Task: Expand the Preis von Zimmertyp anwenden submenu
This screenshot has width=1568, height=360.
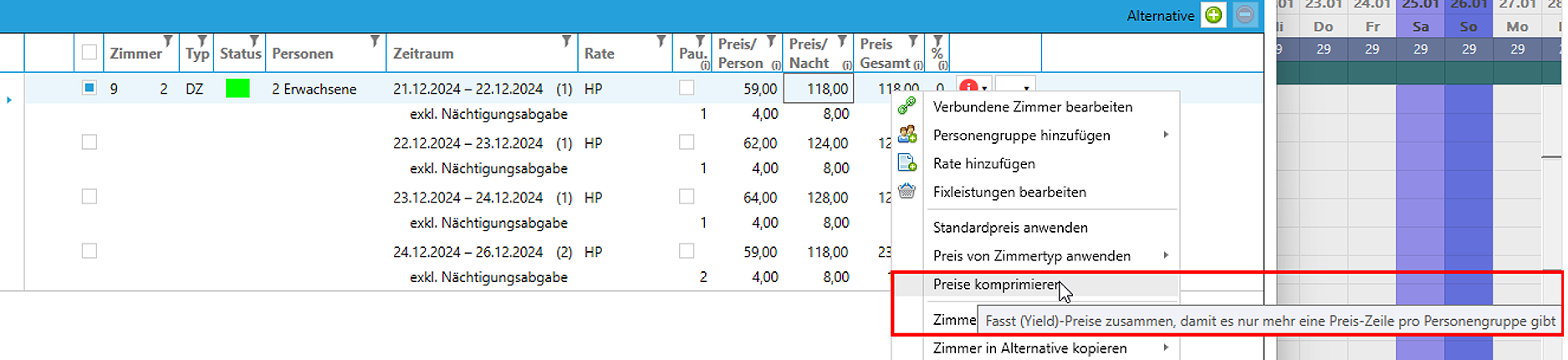Action: 1166,255
